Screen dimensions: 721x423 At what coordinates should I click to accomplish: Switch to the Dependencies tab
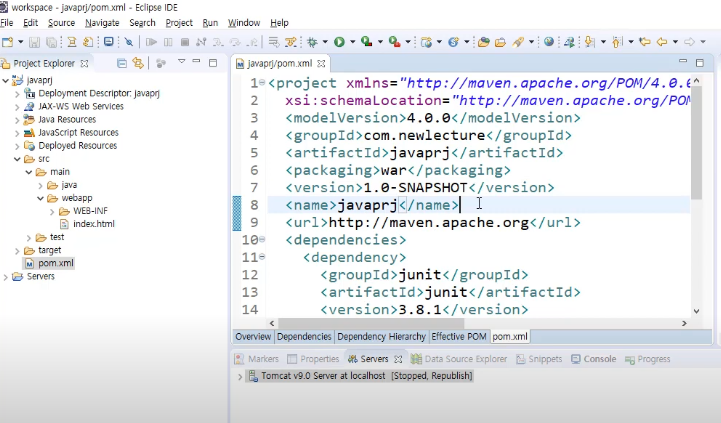pos(304,337)
